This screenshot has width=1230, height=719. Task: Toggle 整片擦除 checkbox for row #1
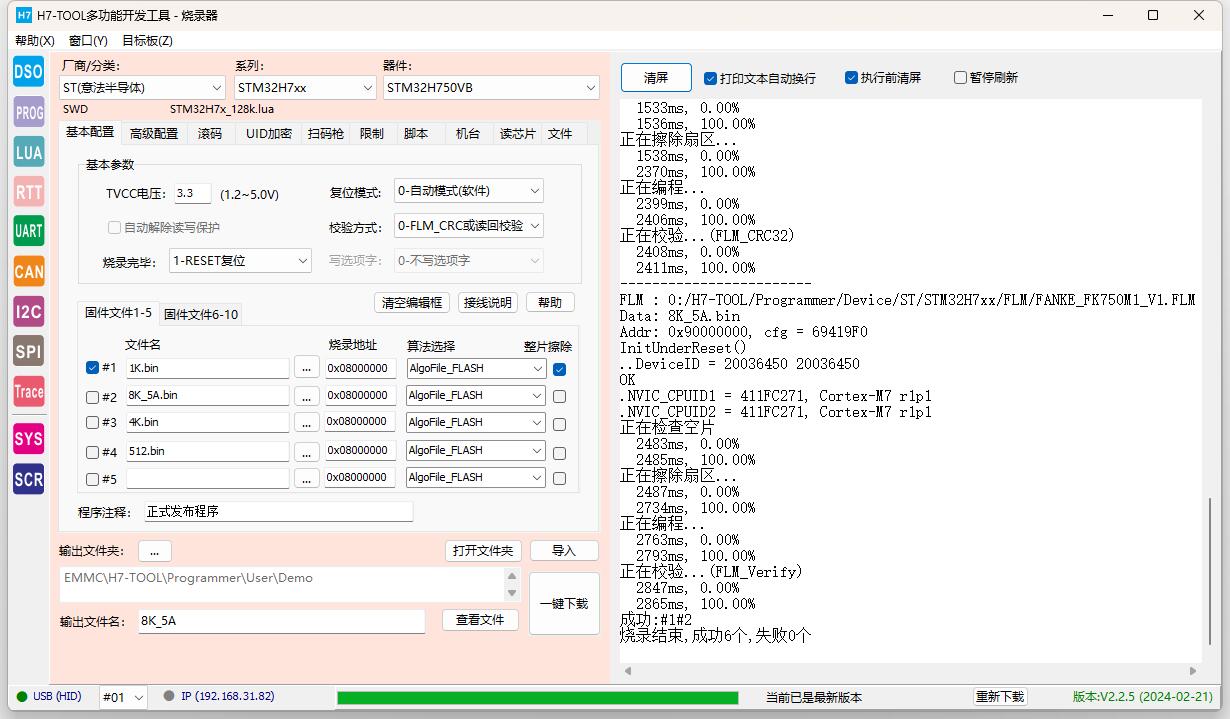coord(559,369)
